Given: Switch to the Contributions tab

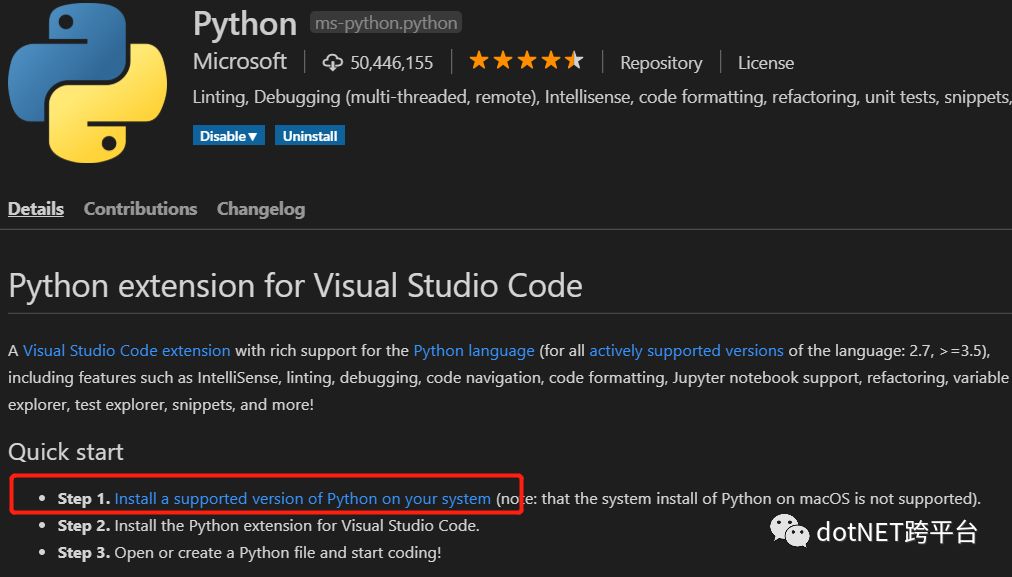Looking at the screenshot, I should (140, 208).
